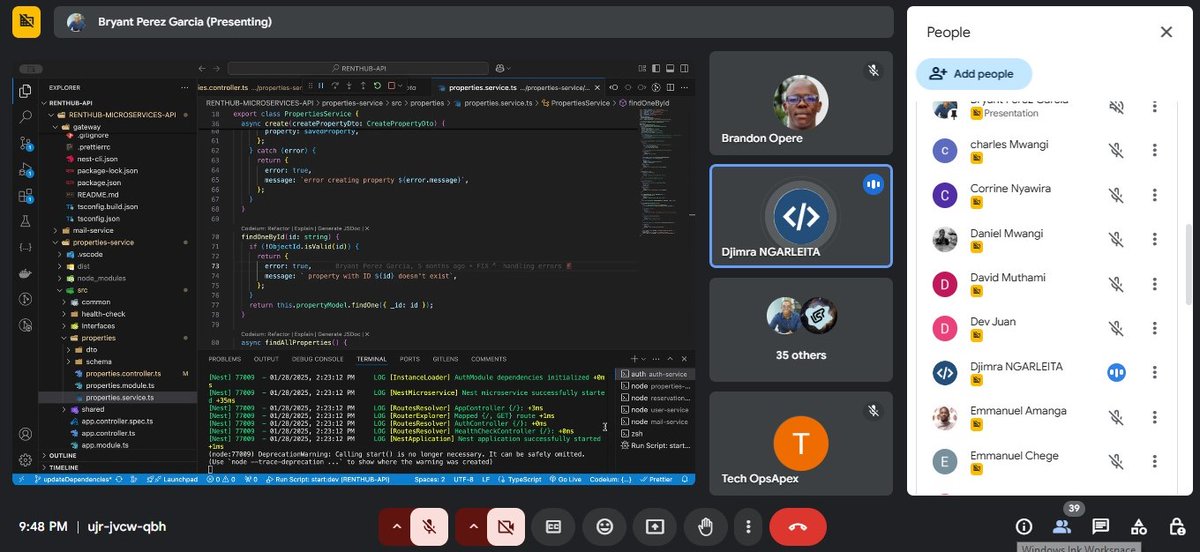The image size is (1200, 552).
Task: Toggle your camera in the call toolbar
Action: tap(507, 526)
